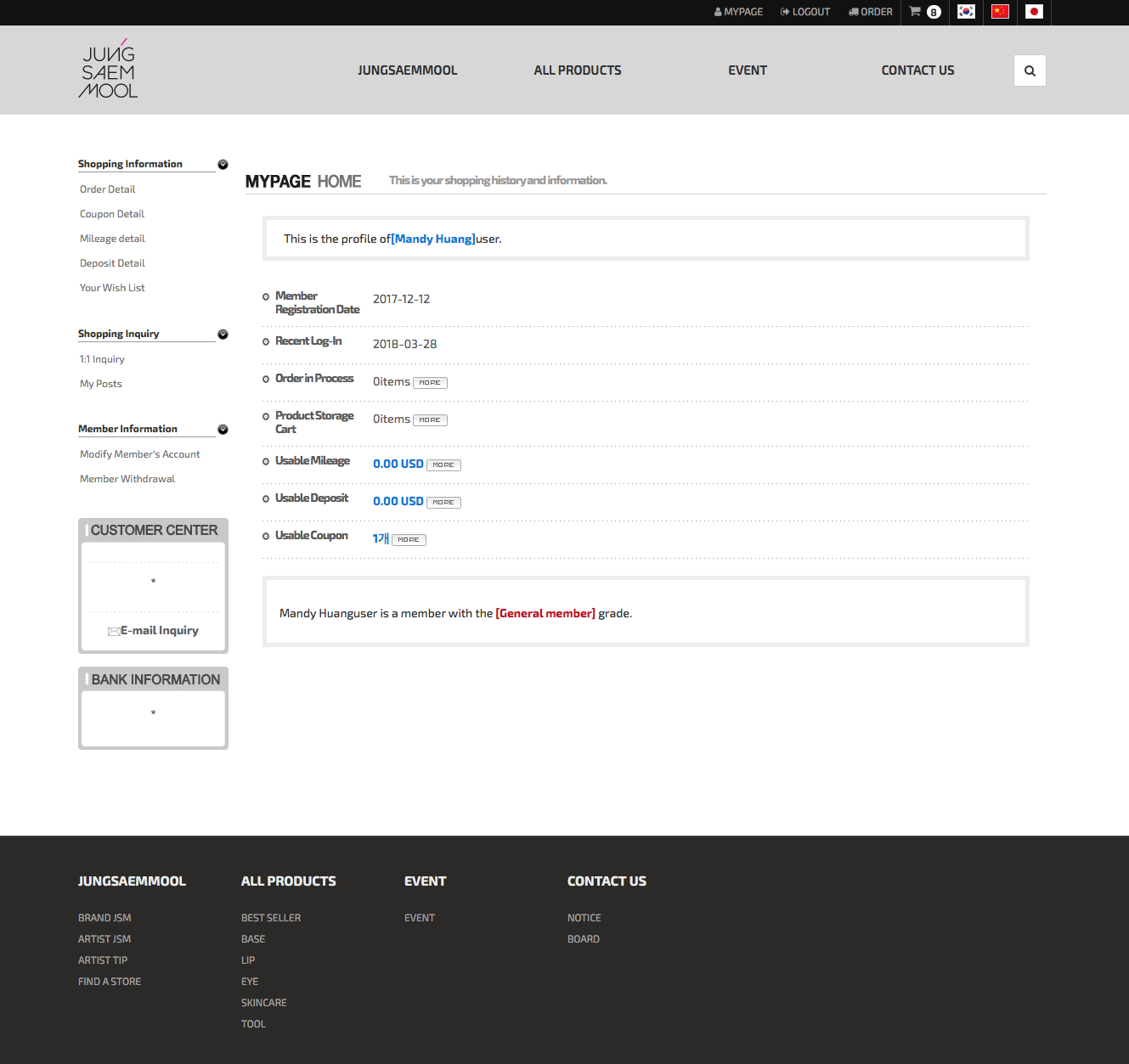Open EYE footer link
The width and height of the screenshot is (1129, 1064).
click(x=250, y=982)
